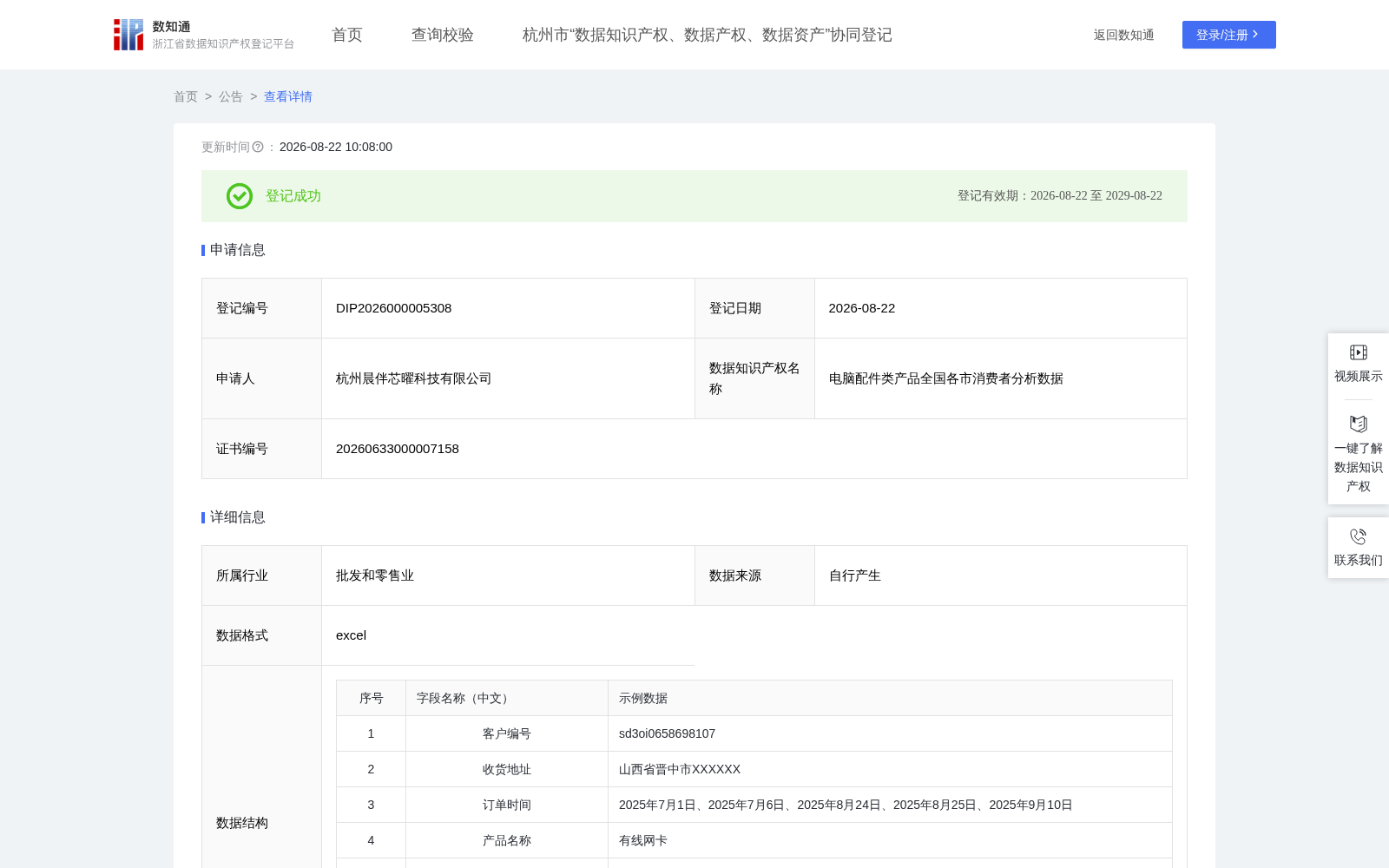Go to 公告 in the breadcrumb

tap(231, 96)
